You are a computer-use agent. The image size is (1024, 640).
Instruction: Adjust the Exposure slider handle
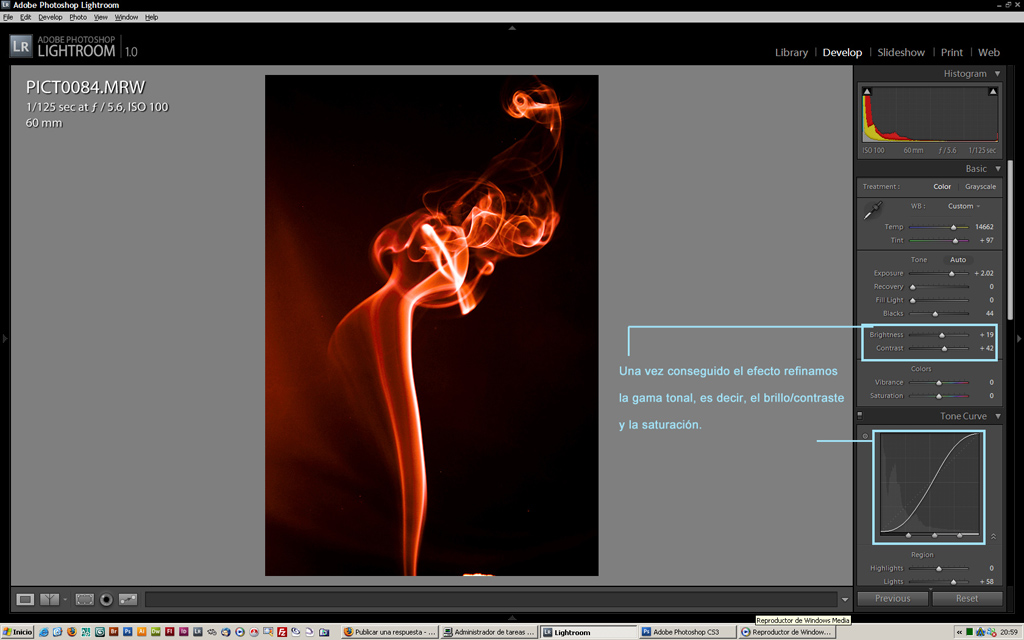click(x=952, y=274)
